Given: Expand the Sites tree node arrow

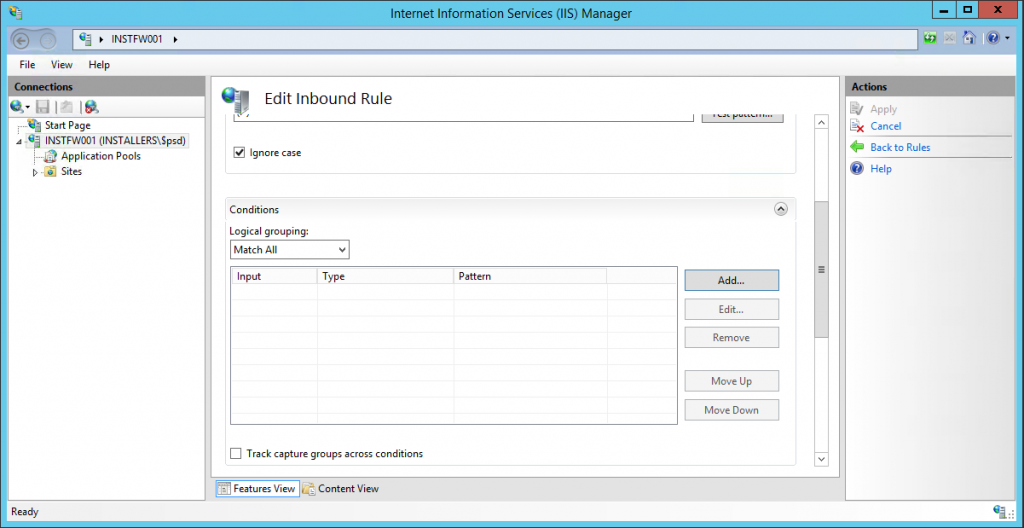Looking at the screenshot, I should pos(35,173).
